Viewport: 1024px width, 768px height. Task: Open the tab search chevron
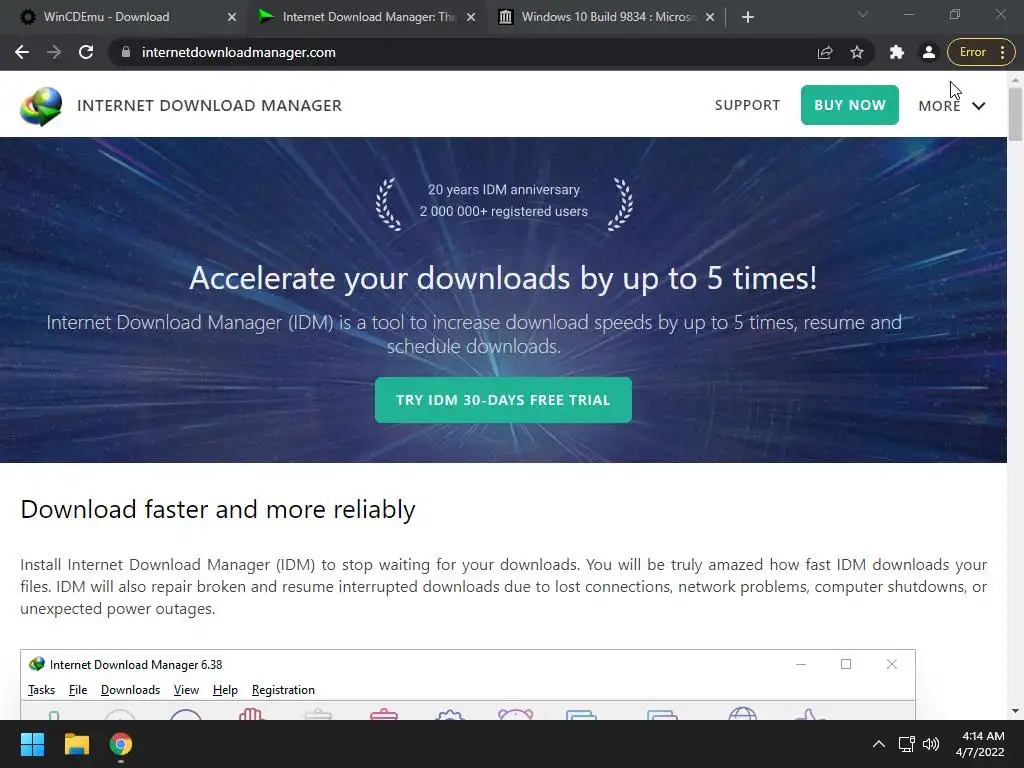(863, 14)
